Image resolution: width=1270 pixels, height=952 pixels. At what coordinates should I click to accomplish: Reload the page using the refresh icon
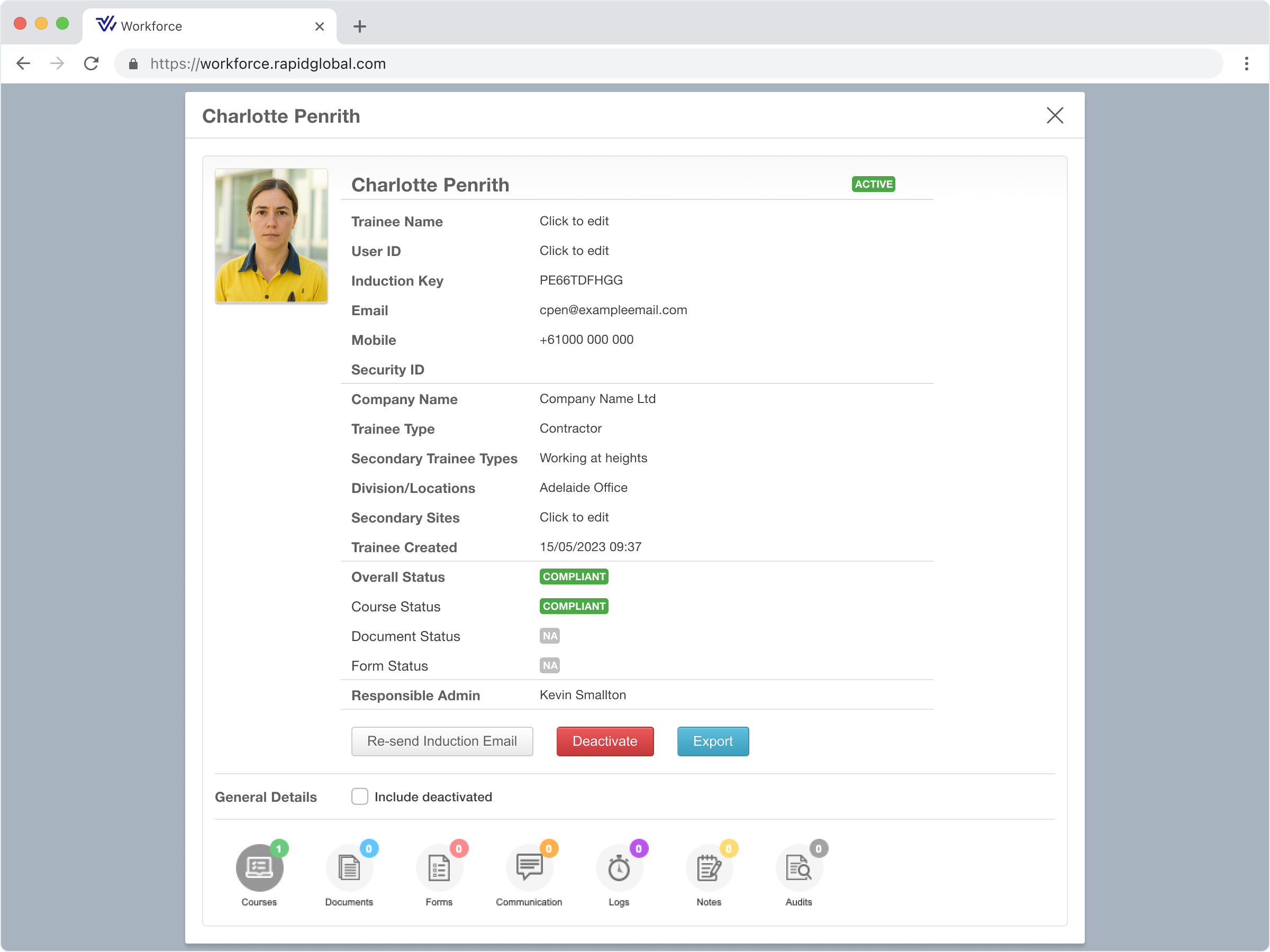(x=92, y=63)
